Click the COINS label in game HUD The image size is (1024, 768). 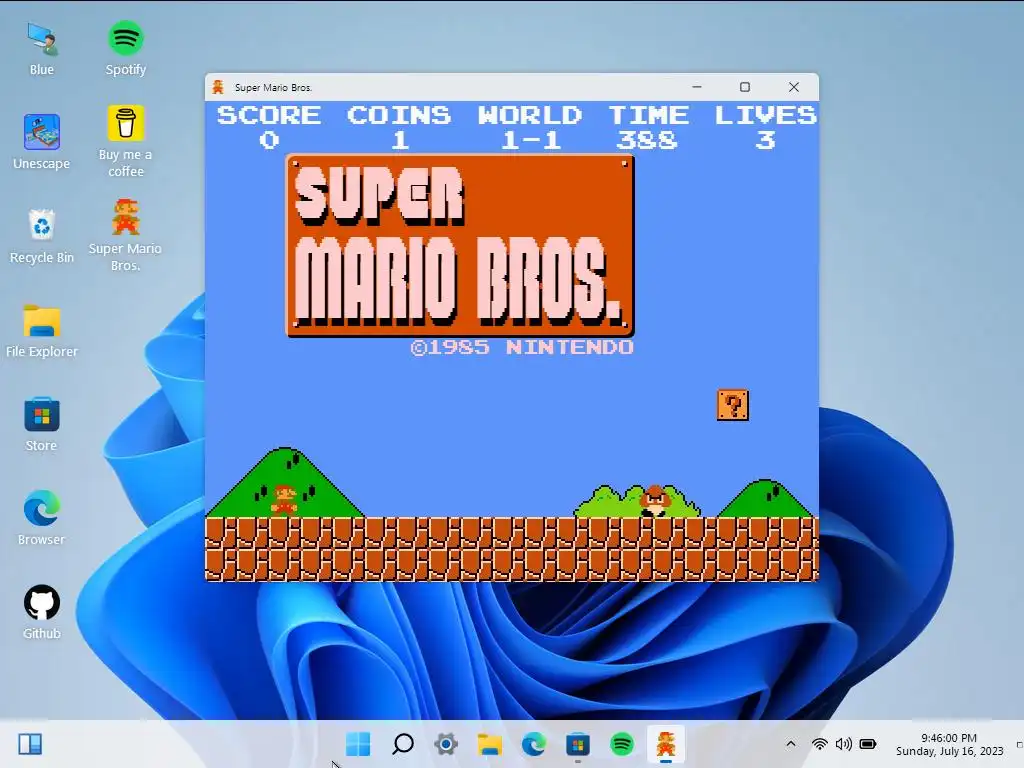398,115
